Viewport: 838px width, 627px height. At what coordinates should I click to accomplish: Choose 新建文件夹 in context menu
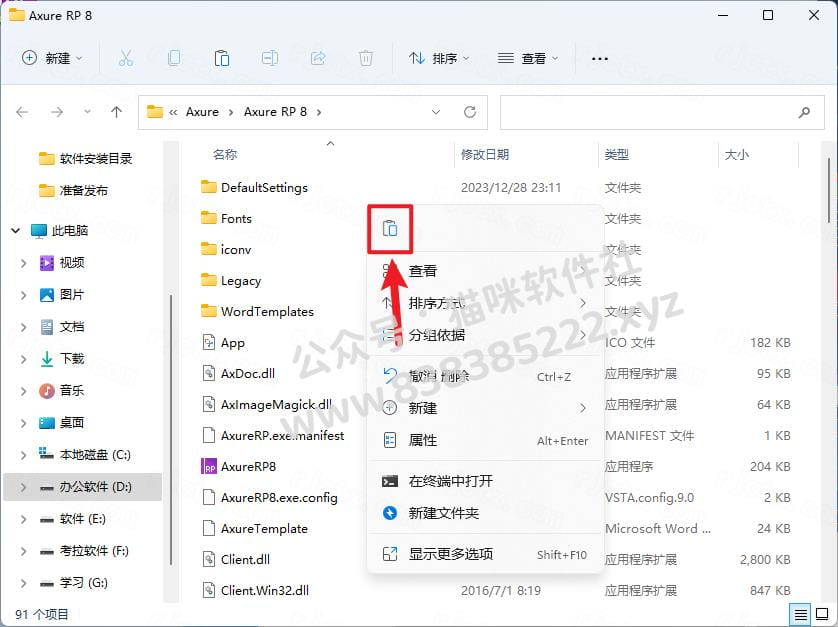[x=485, y=513]
